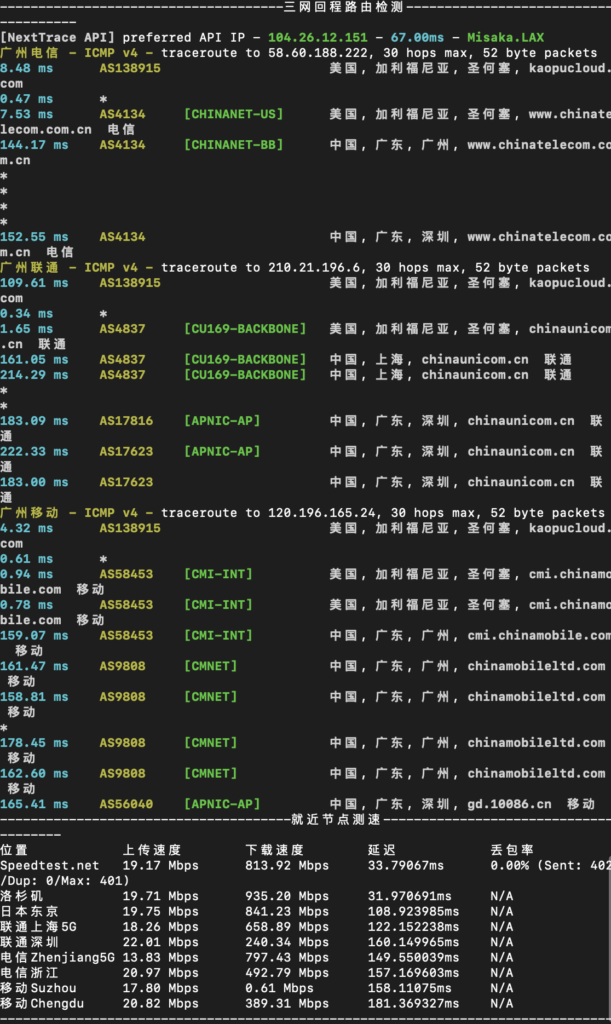611x1024 pixels.
Task: Select the Speedtest.net row name
Action: pos(50,865)
